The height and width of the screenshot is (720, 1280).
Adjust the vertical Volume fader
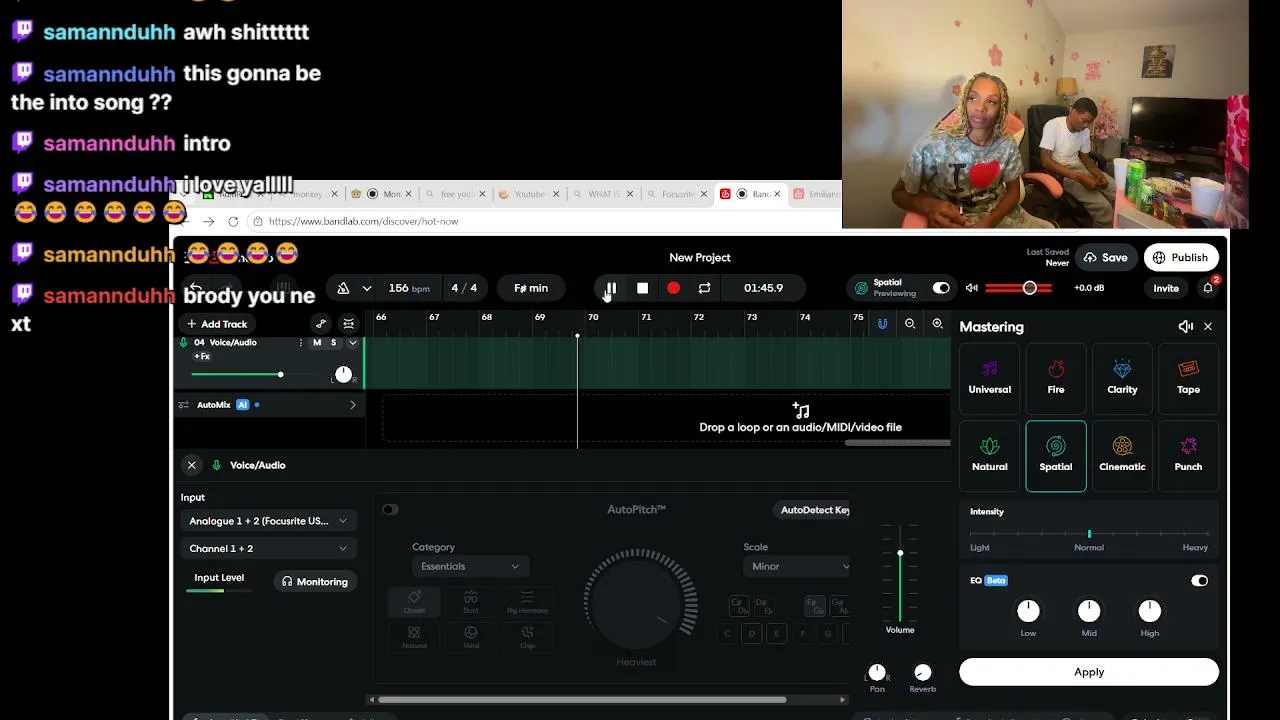coord(900,573)
